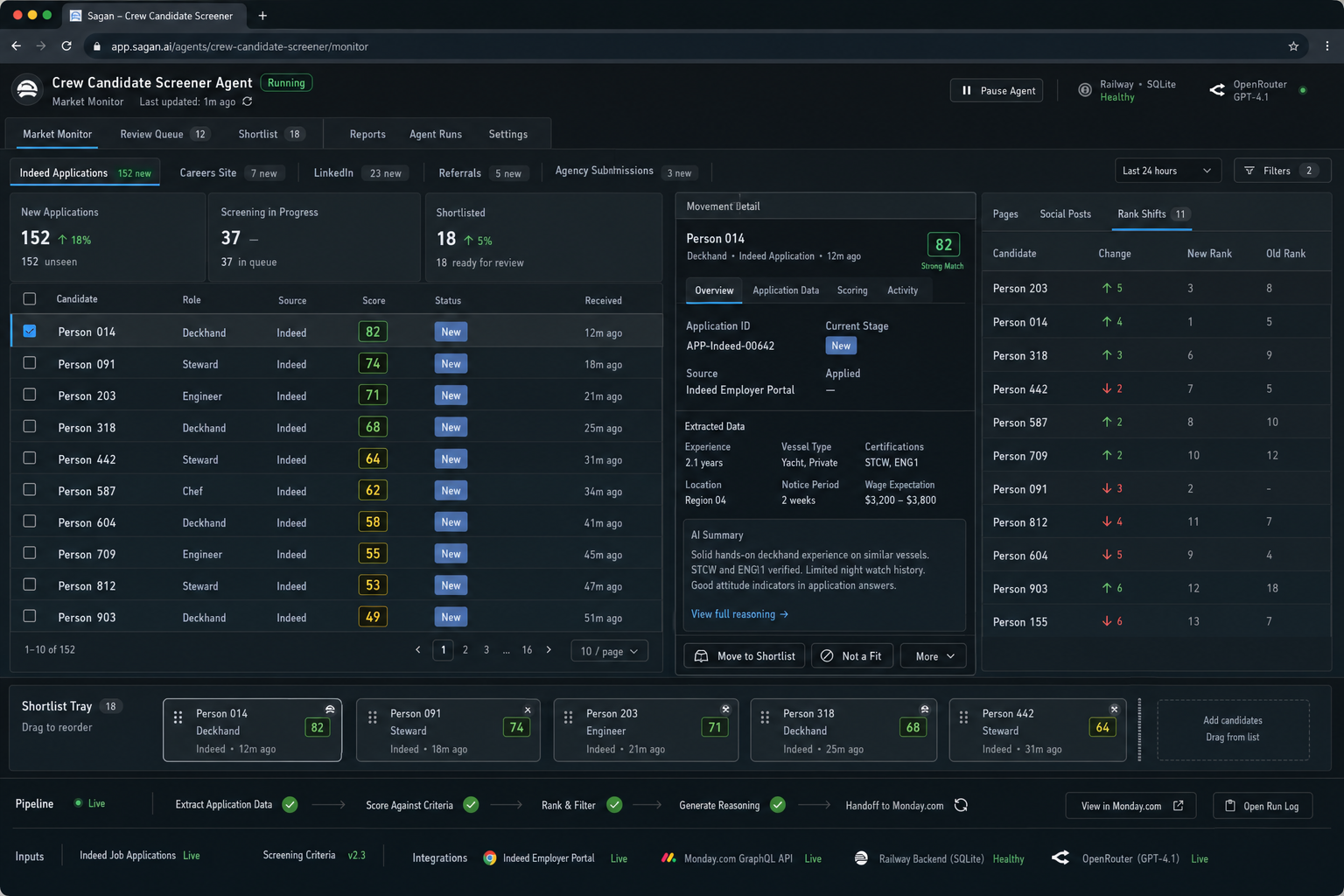
Task: Click the corner icon on Person 442 tray card
Action: (x=1114, y=710)
